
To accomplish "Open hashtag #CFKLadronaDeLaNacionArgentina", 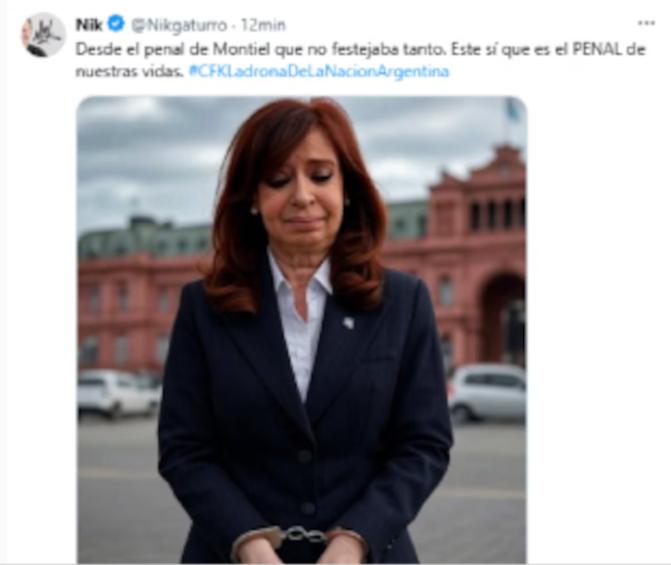I will pos(319,71).
